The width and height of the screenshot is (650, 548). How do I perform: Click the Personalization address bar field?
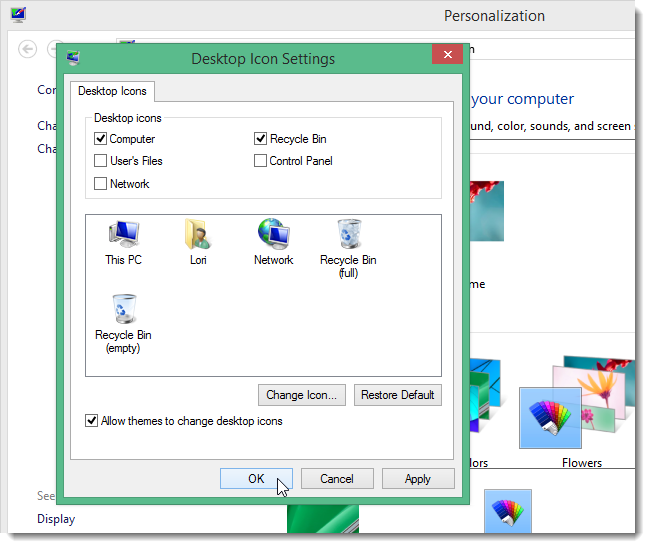[552, 49]
